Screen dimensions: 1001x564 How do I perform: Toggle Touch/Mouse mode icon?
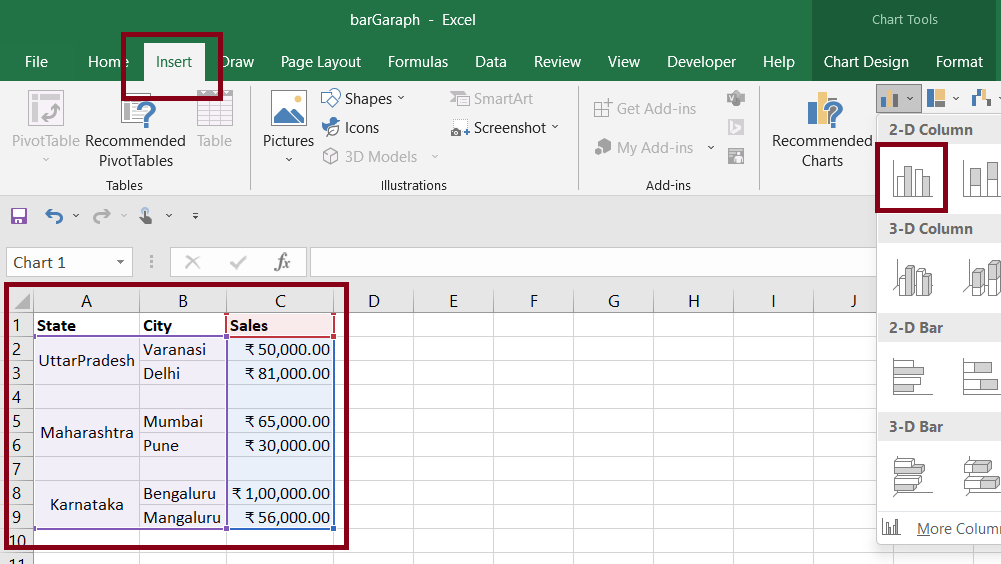pos(146,216)
